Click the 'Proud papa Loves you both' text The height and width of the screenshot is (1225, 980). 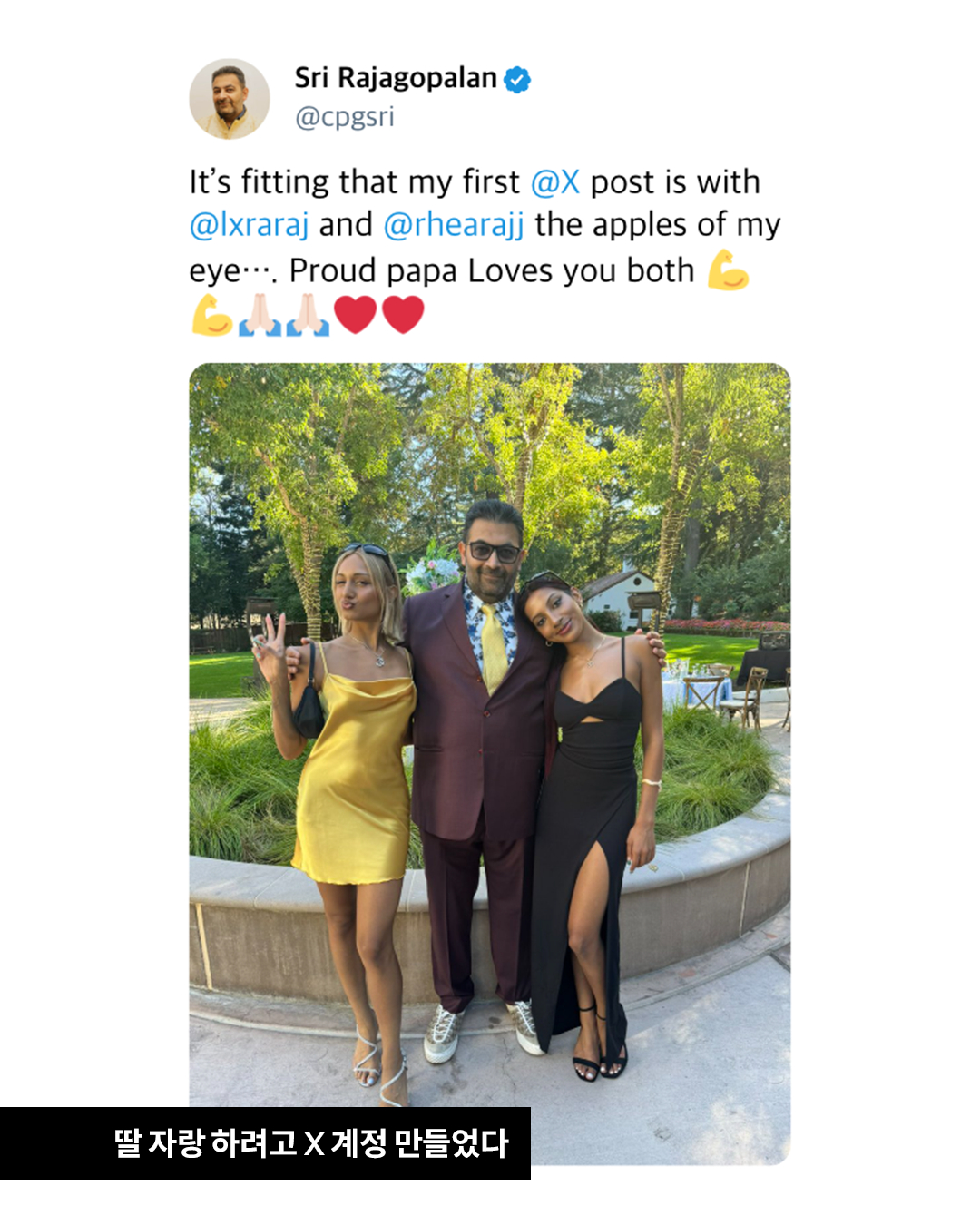coord(492,270)
